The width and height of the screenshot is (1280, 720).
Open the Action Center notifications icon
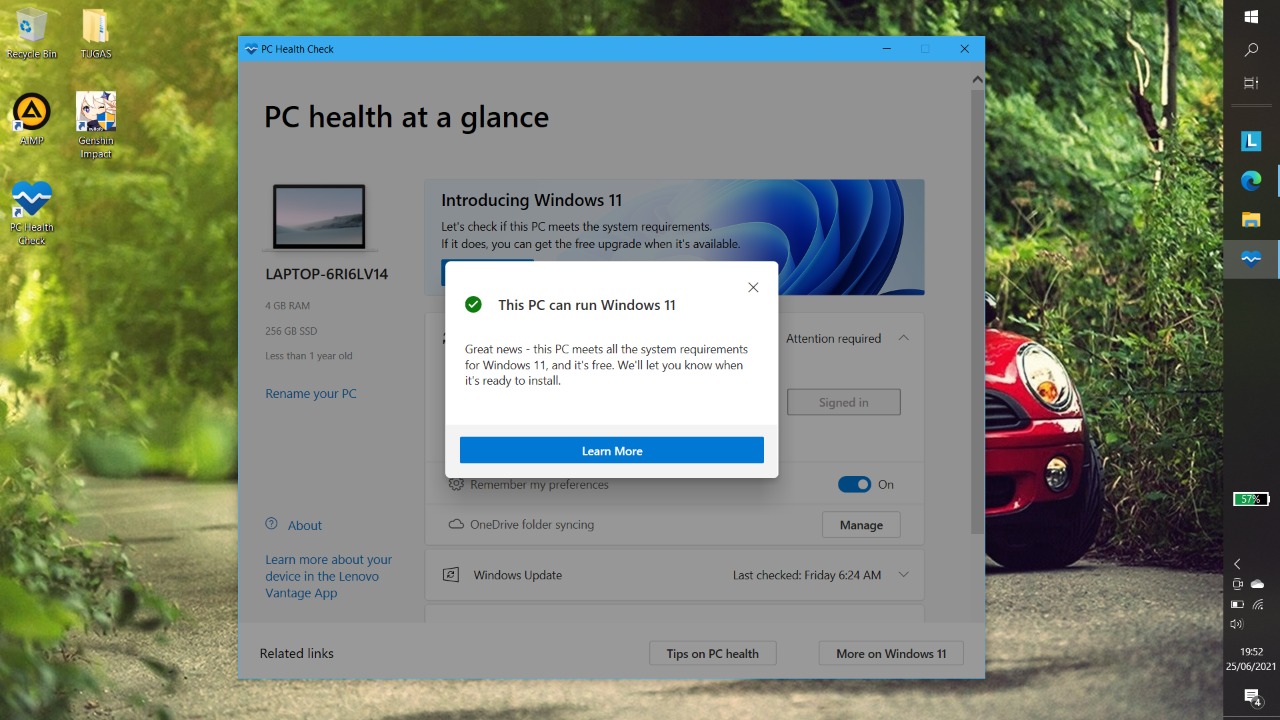click(x=1252, y=697)
